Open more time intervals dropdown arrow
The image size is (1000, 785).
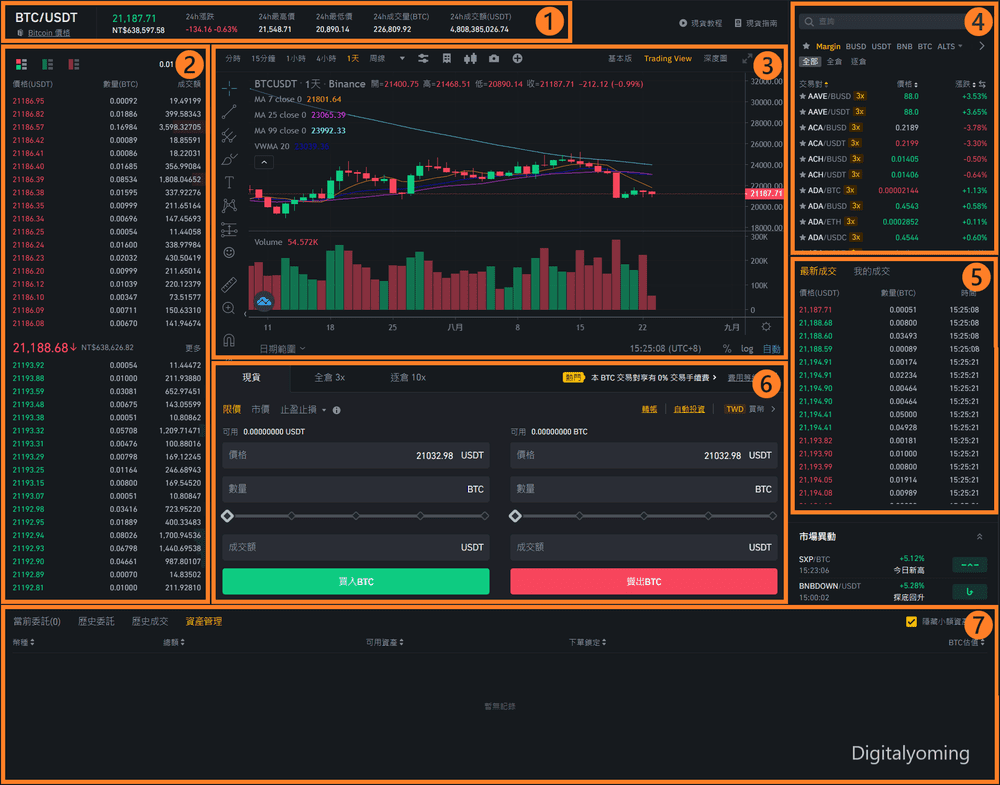pyautogui.click(x=402, y=59)
